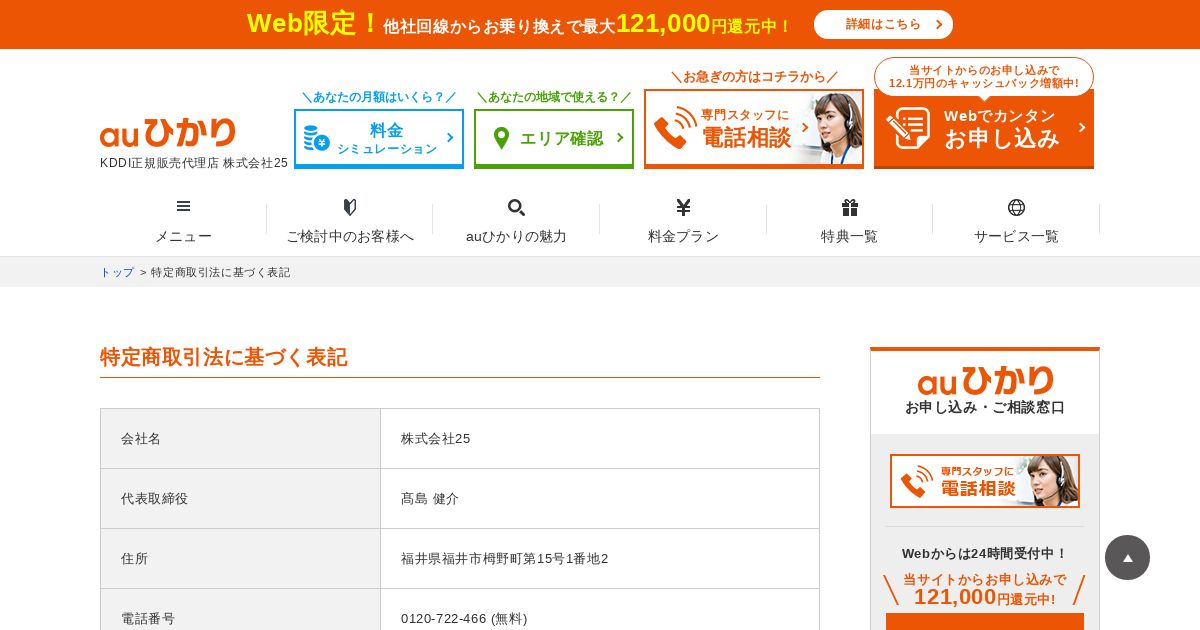Click the 電話番号 table header cell

[240, 610]
